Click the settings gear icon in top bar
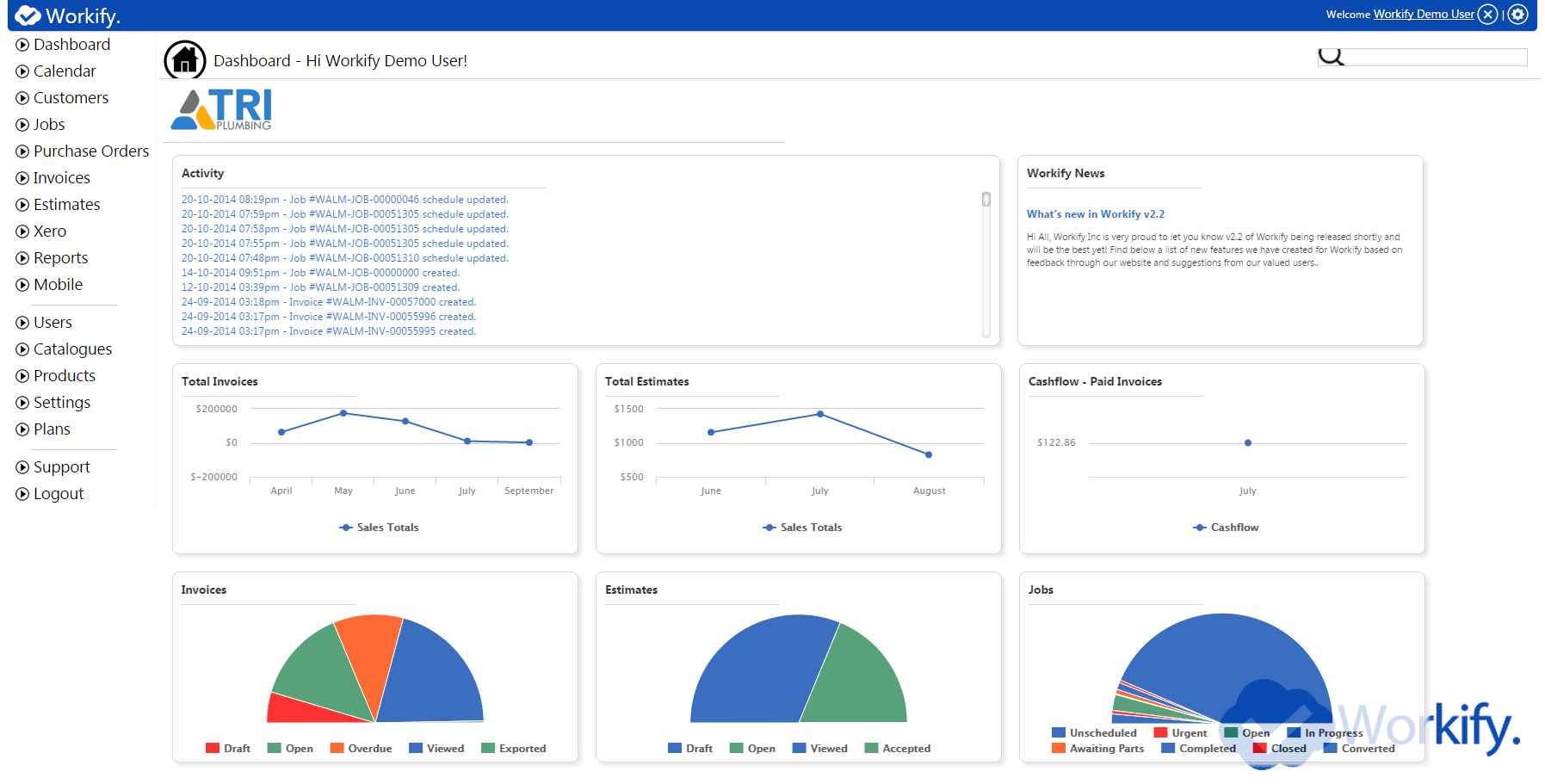 click(x=1517, y=14)
